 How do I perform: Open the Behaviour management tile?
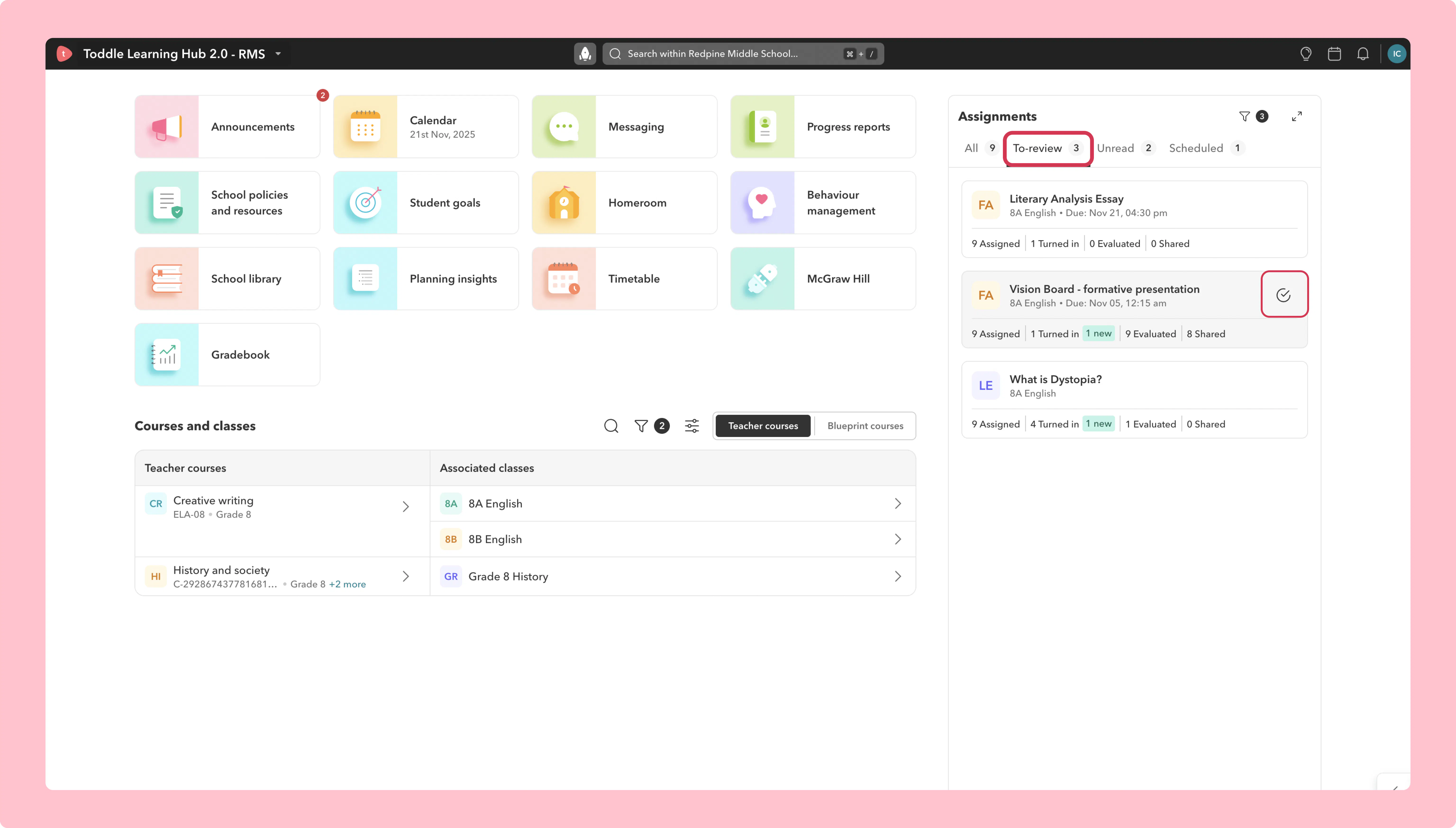(823, 202)
